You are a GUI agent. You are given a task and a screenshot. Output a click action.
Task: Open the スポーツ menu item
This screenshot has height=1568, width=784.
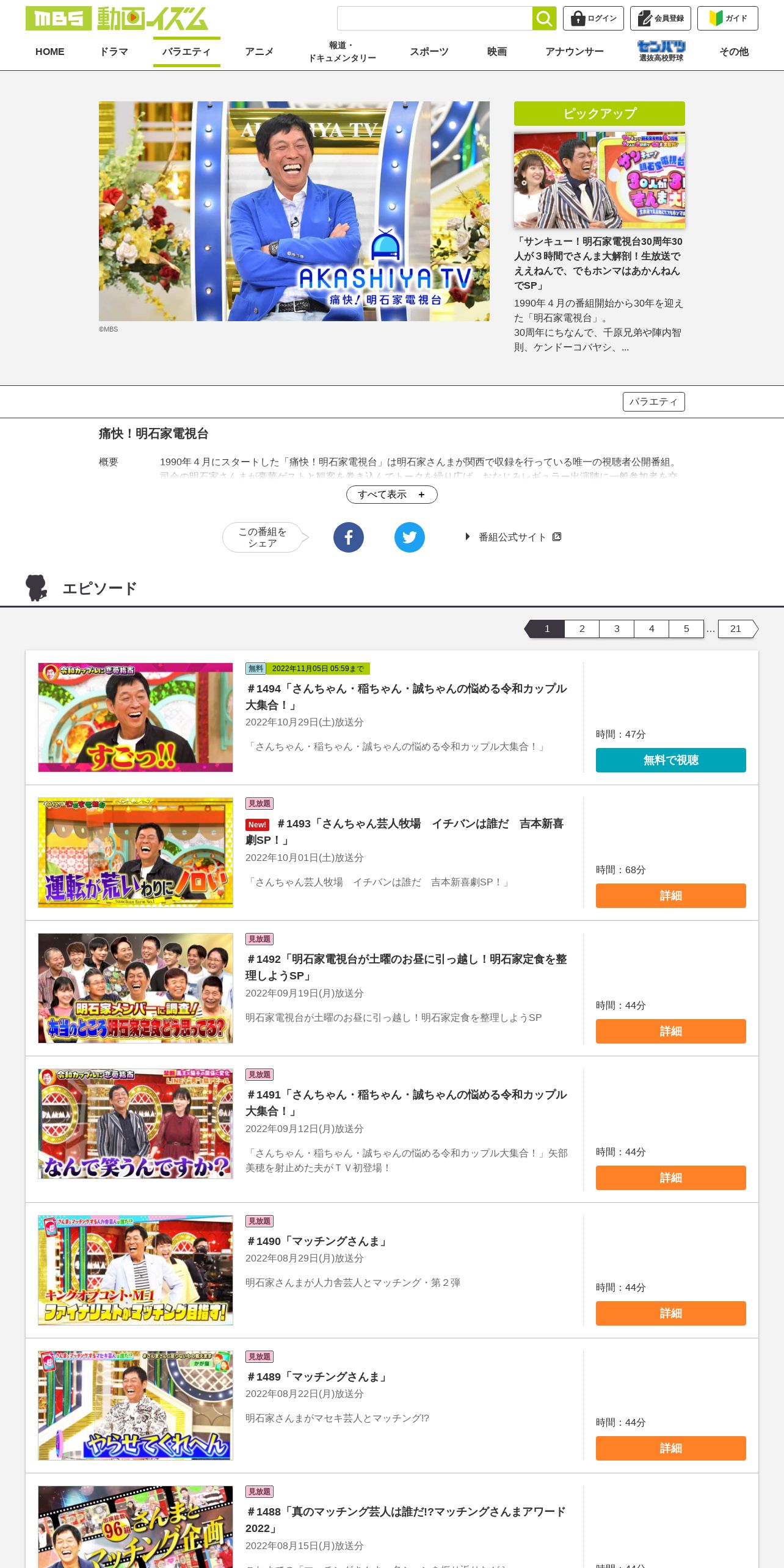(x=429, y=52)
